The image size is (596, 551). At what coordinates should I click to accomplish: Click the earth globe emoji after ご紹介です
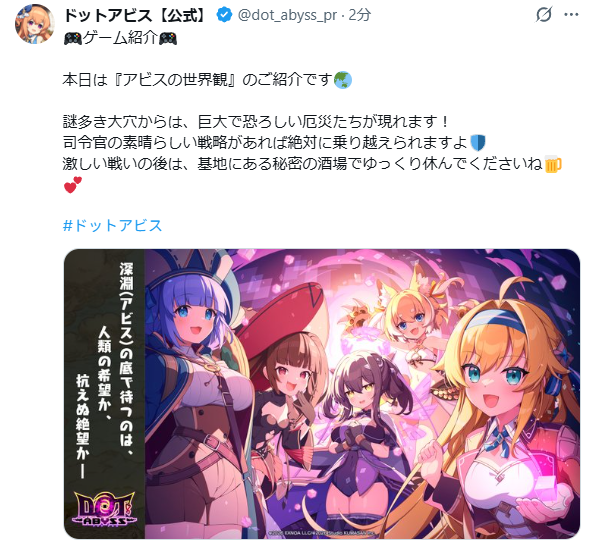point(342,80)
